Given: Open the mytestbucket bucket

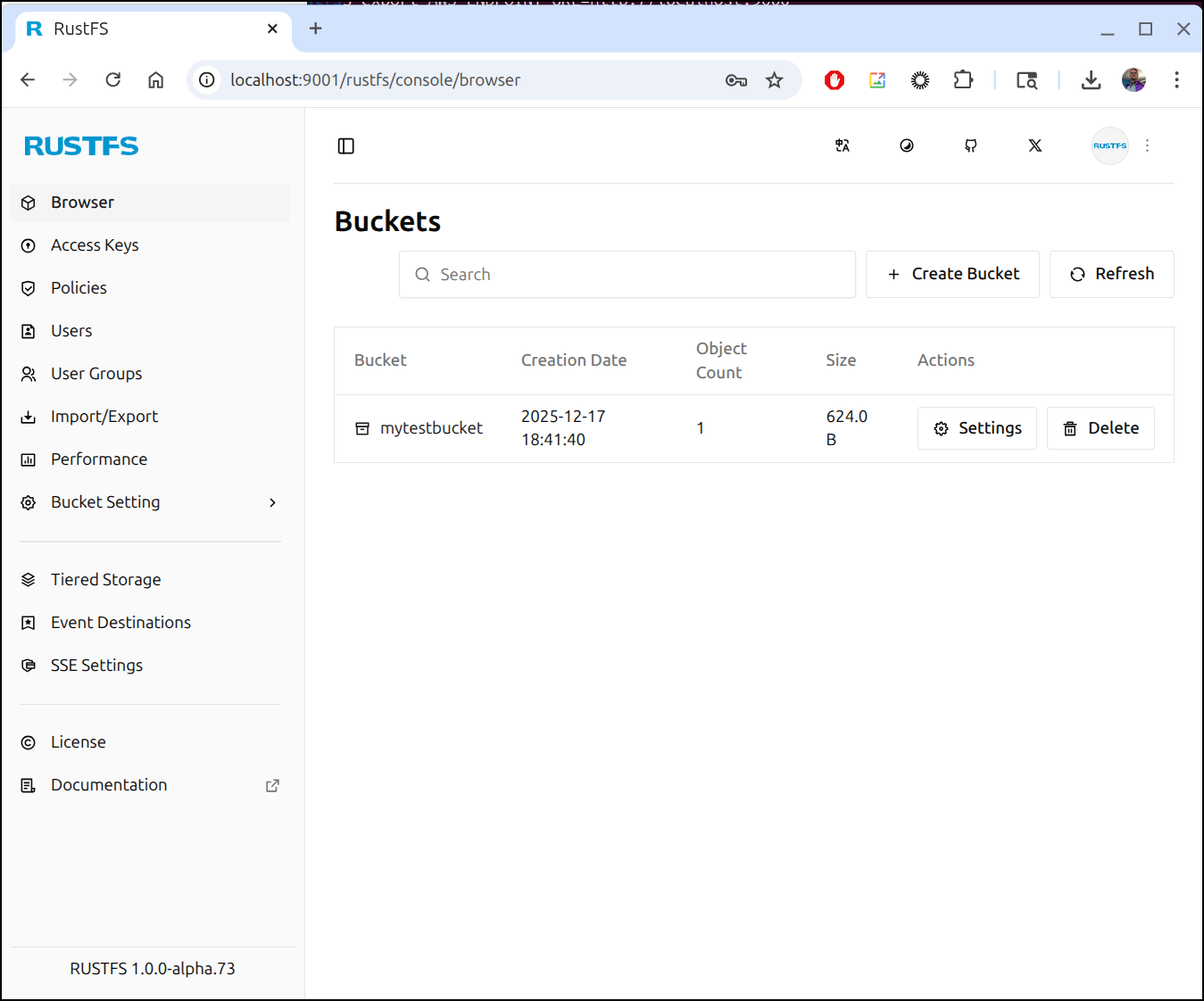Looking at the screenshot, I should coord(430,428).
